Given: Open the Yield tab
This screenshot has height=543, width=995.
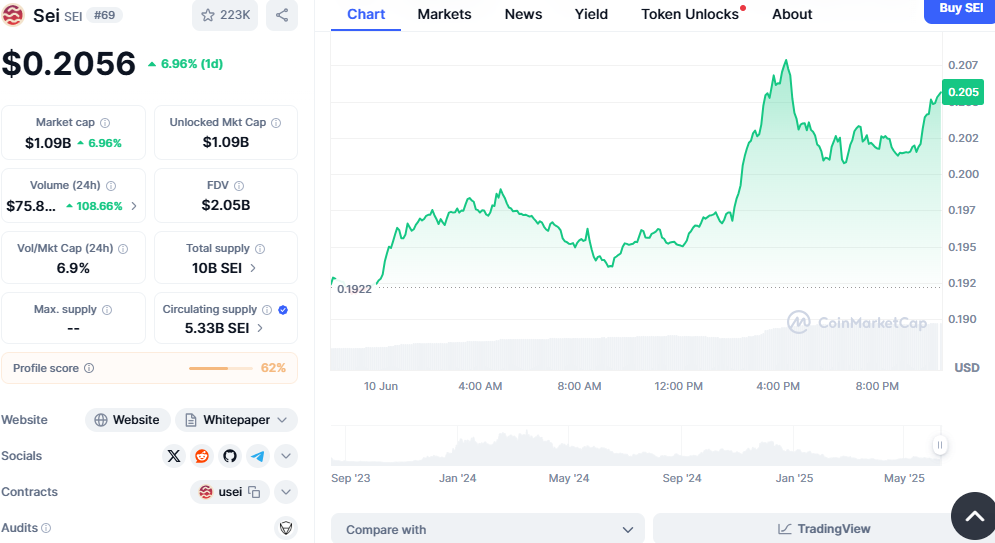Looking at the screenshot, I should point(591,14).
